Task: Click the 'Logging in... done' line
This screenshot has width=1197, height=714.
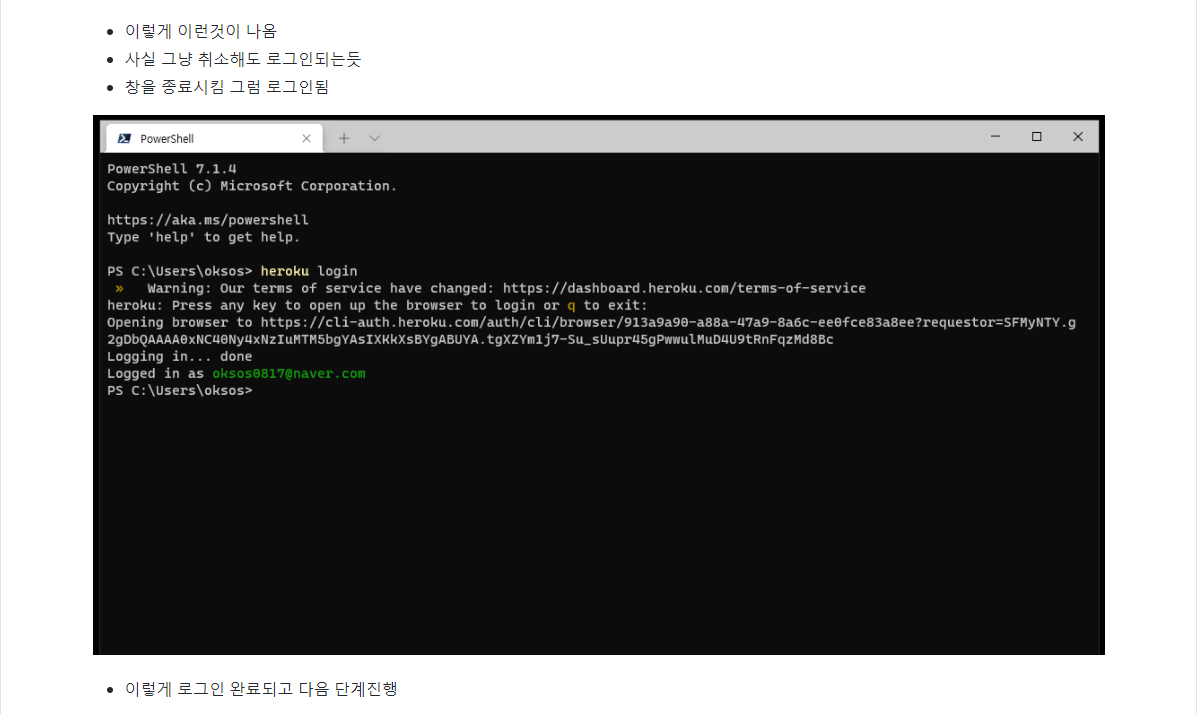Action: [x=179, y=357]
